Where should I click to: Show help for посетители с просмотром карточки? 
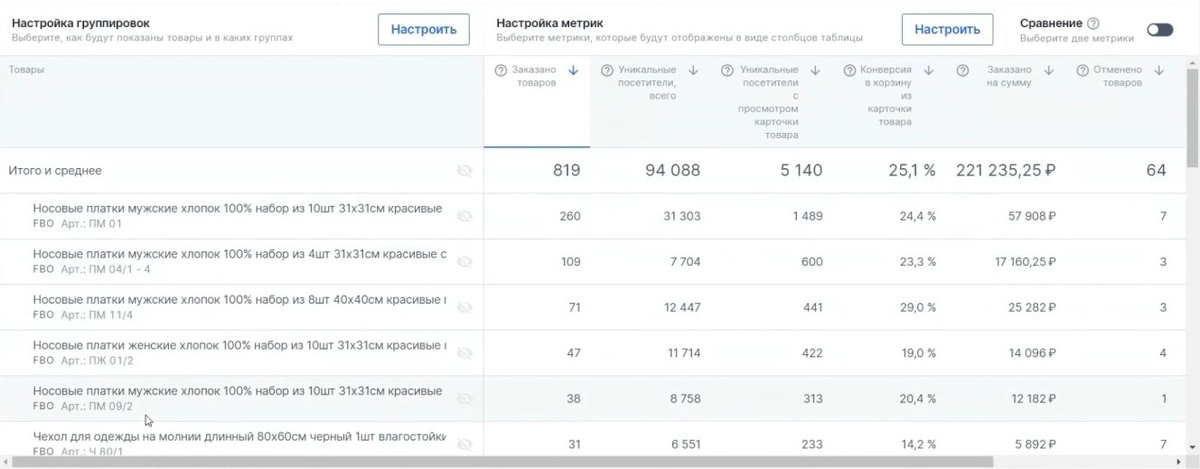(x=727, y=70)
